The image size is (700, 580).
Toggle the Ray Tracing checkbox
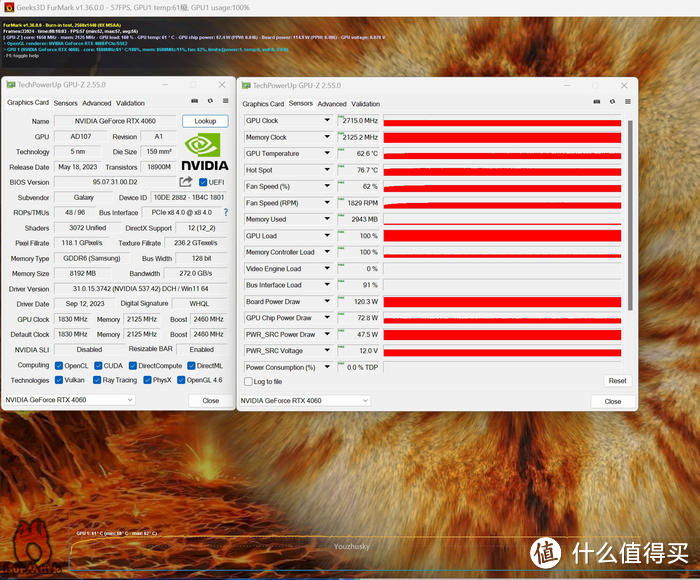coord(97,380)
